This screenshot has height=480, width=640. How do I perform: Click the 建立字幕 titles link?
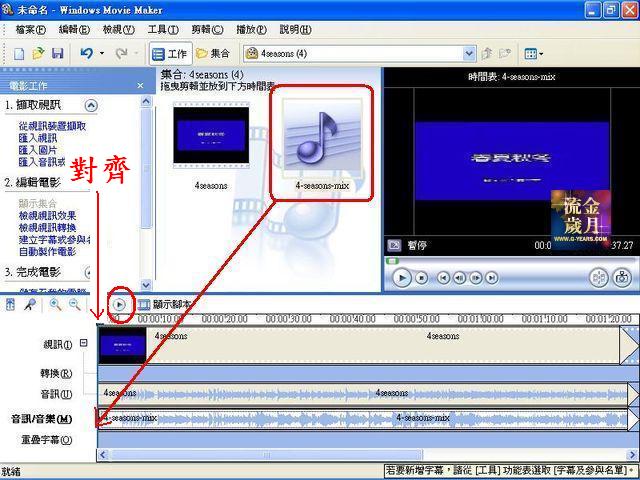54,240
